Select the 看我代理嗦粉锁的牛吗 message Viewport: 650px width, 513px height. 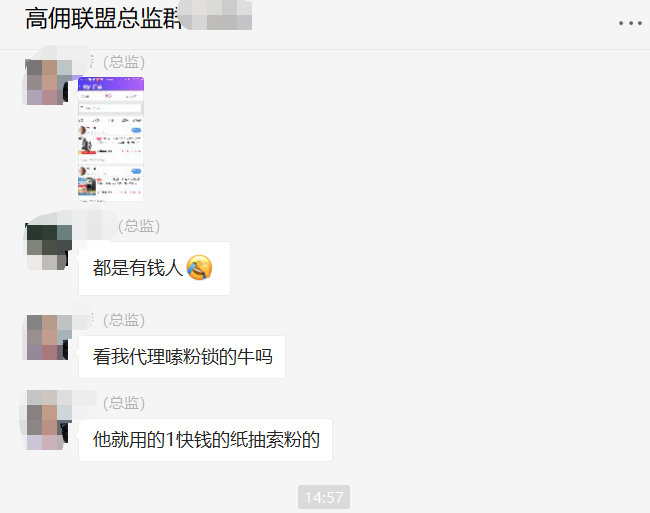(182, 357)
